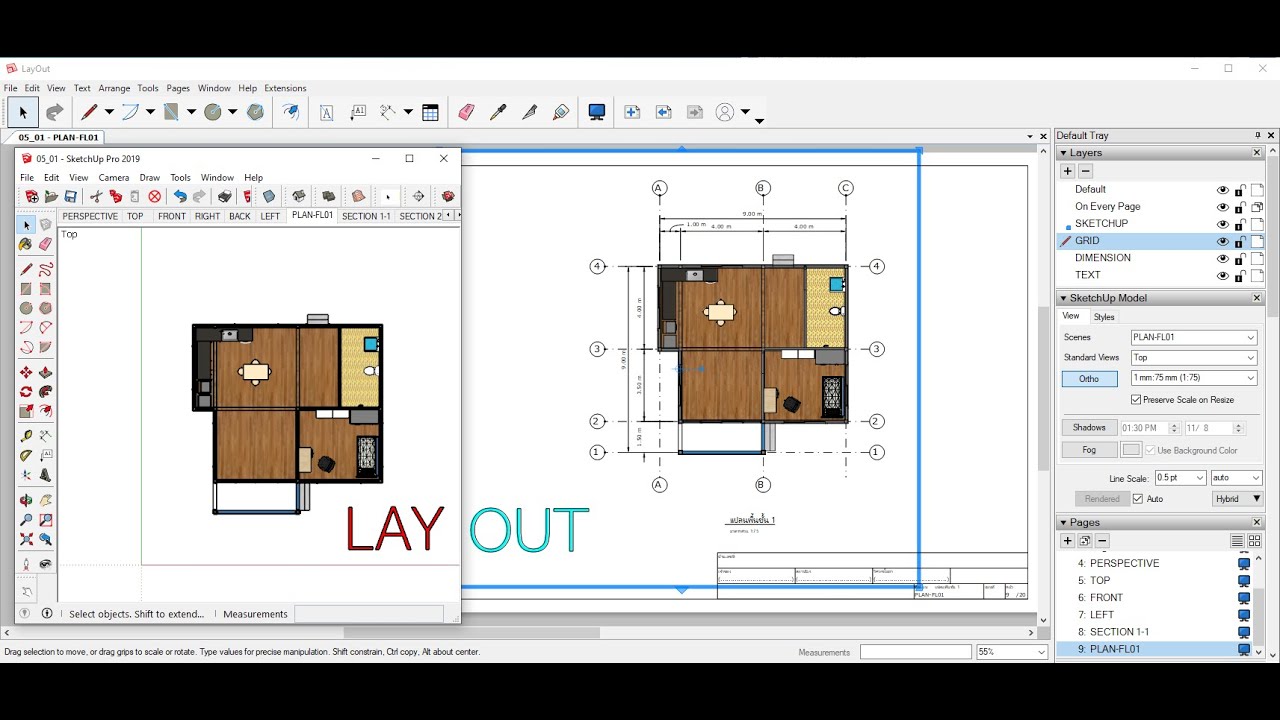Go to previous page via toolbar icon

663,113
